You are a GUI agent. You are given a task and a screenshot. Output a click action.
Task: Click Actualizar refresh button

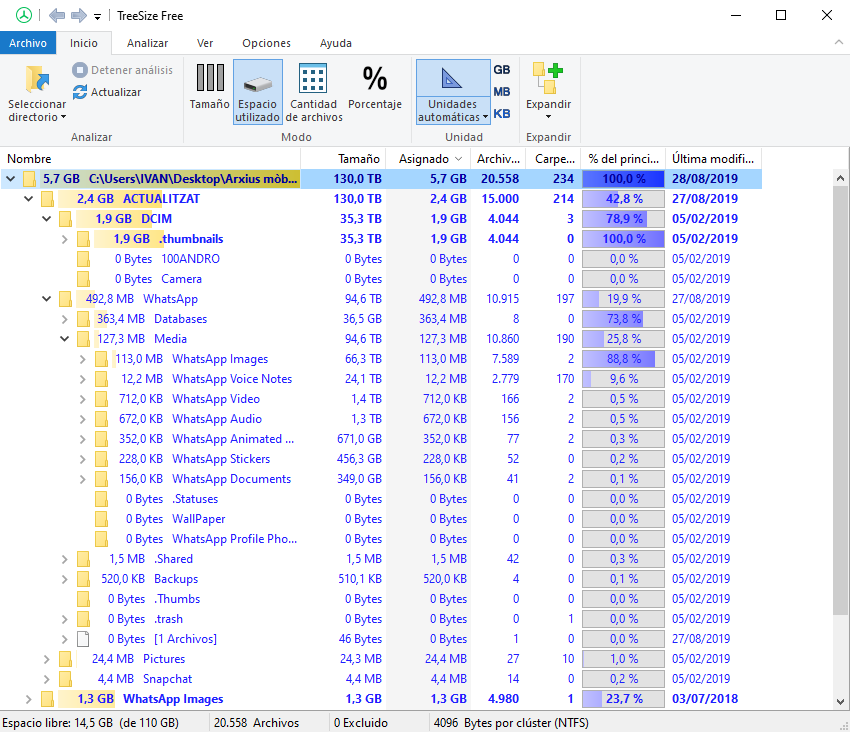107,92
